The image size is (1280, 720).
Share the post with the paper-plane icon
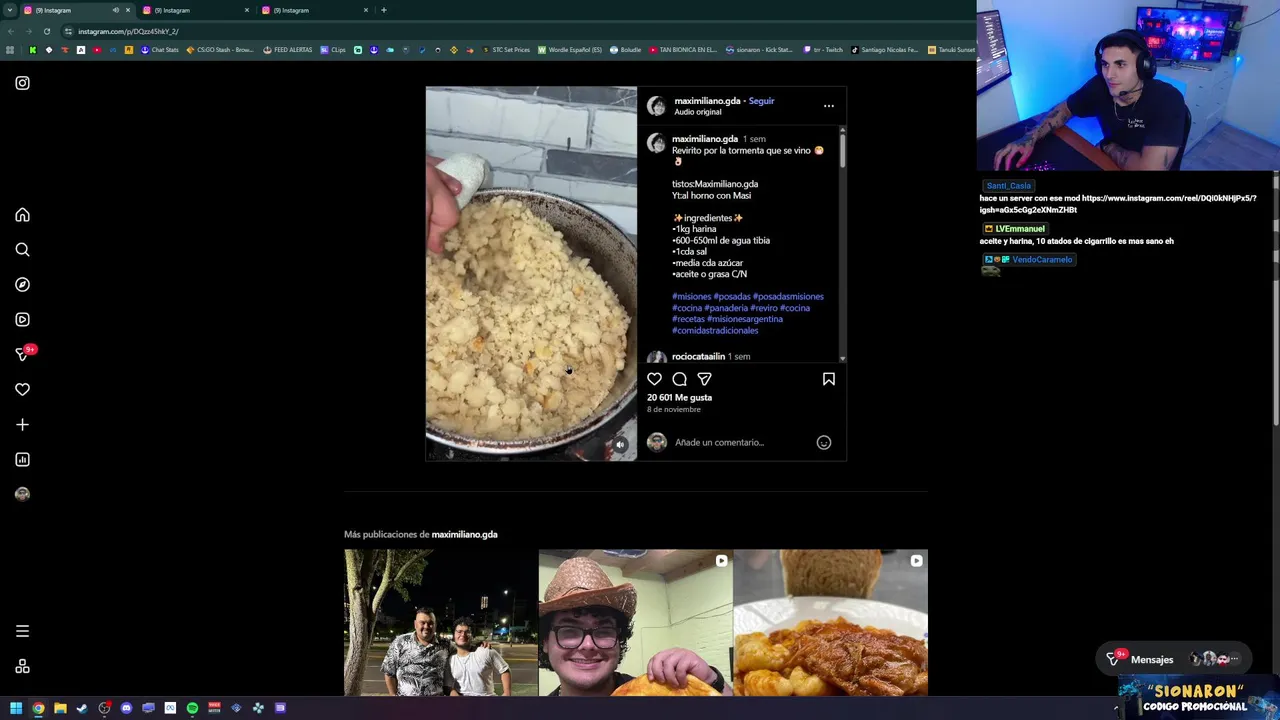coord(704,379)
